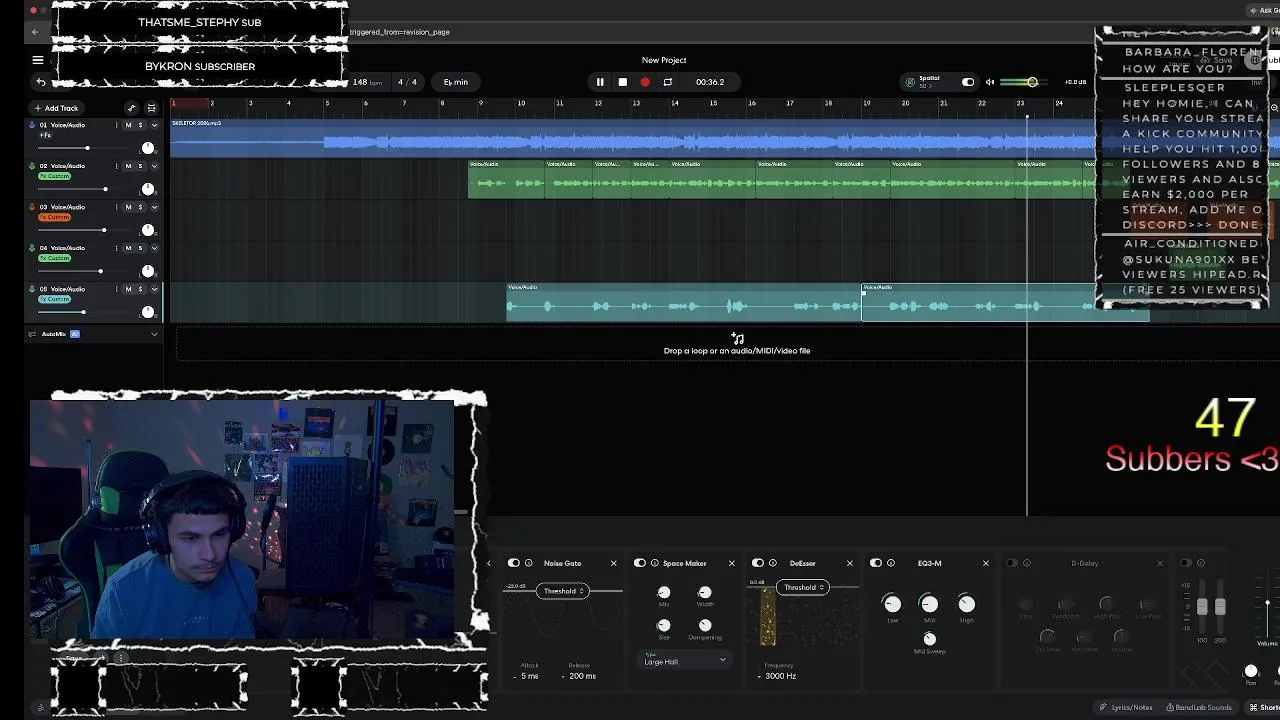Screen dimensions: 1280x720
Task: Click the master volume speaker icon
Action: tap(990, 82)
